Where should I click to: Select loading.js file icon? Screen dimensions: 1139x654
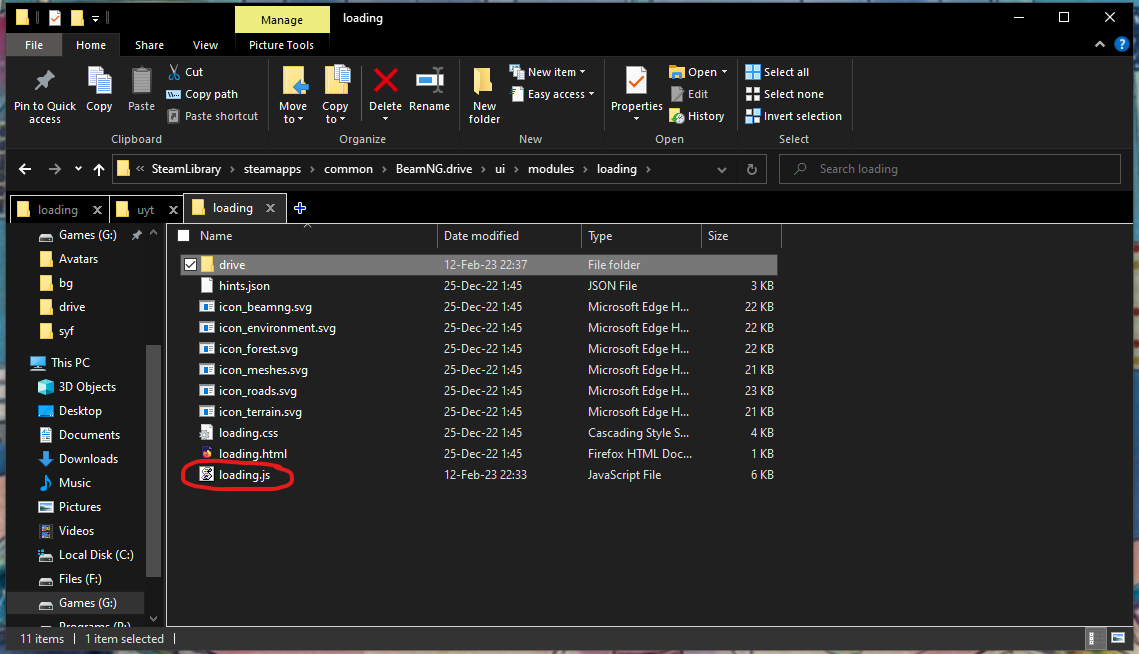point(207,474)
